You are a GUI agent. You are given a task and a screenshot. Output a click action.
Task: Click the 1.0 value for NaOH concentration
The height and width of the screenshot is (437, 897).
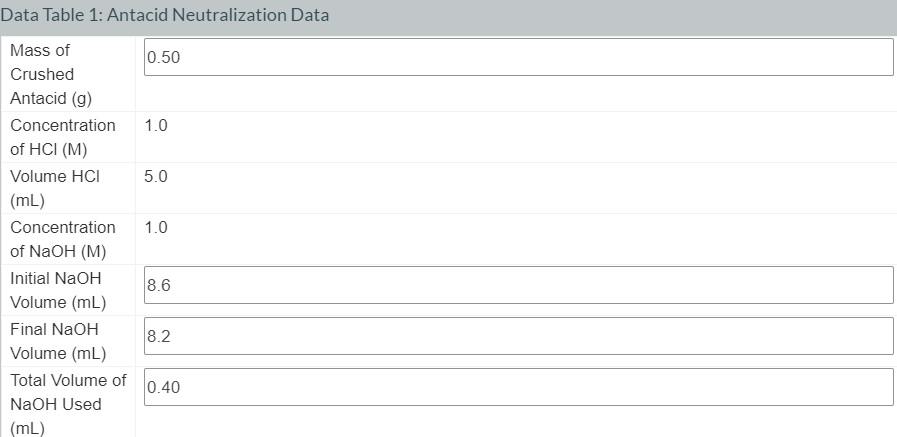point(156,228)
